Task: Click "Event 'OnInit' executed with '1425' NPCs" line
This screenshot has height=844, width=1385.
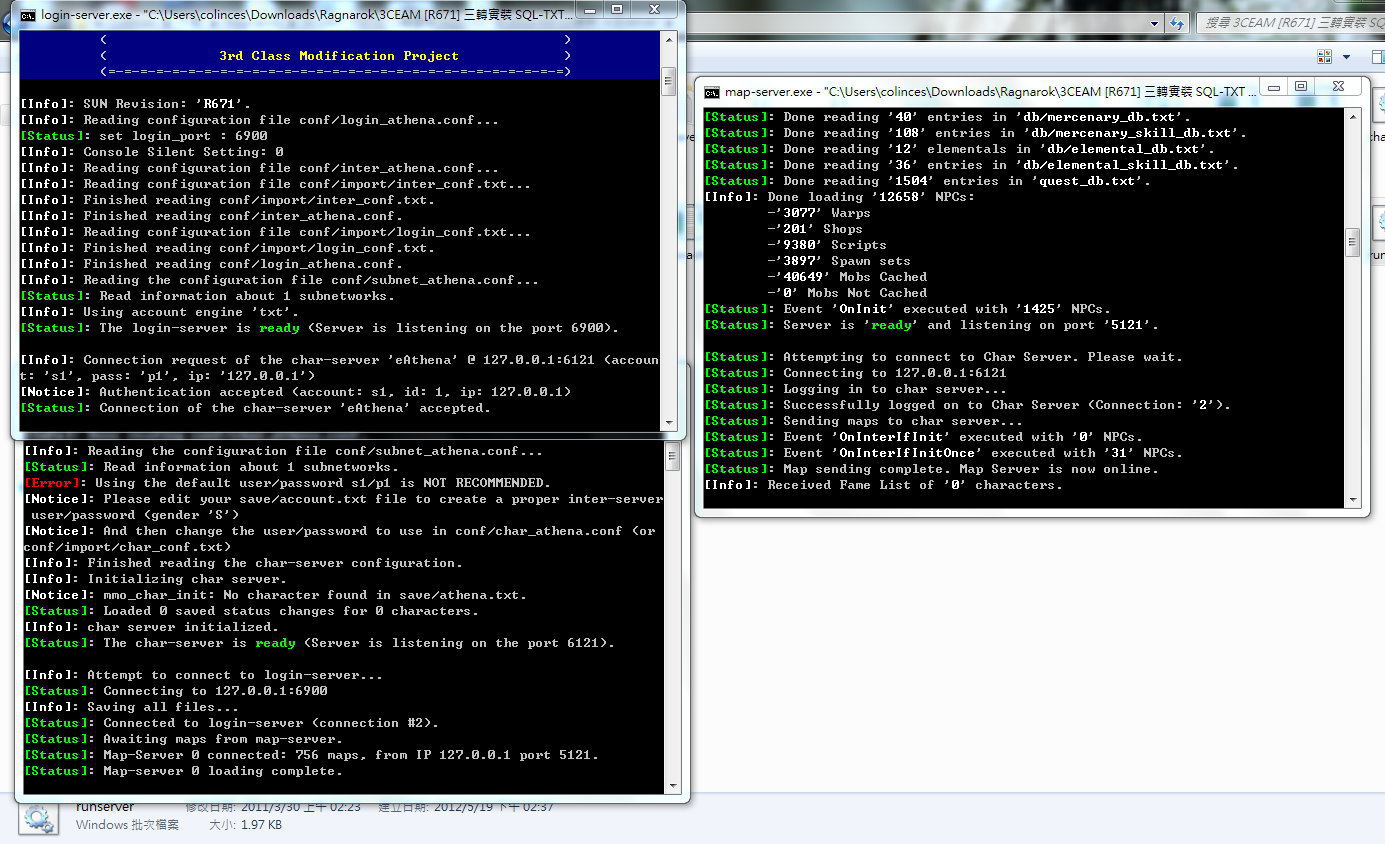Action: click(908, 309)
